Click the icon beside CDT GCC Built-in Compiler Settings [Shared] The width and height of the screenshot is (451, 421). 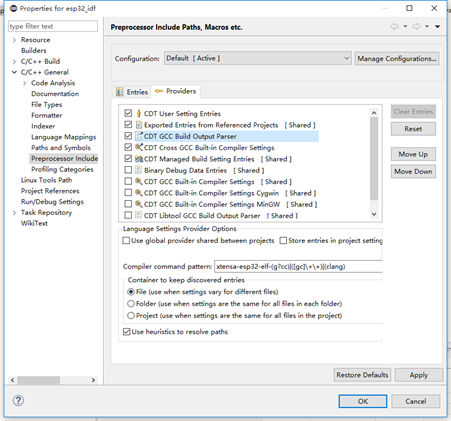coord(139,182)
